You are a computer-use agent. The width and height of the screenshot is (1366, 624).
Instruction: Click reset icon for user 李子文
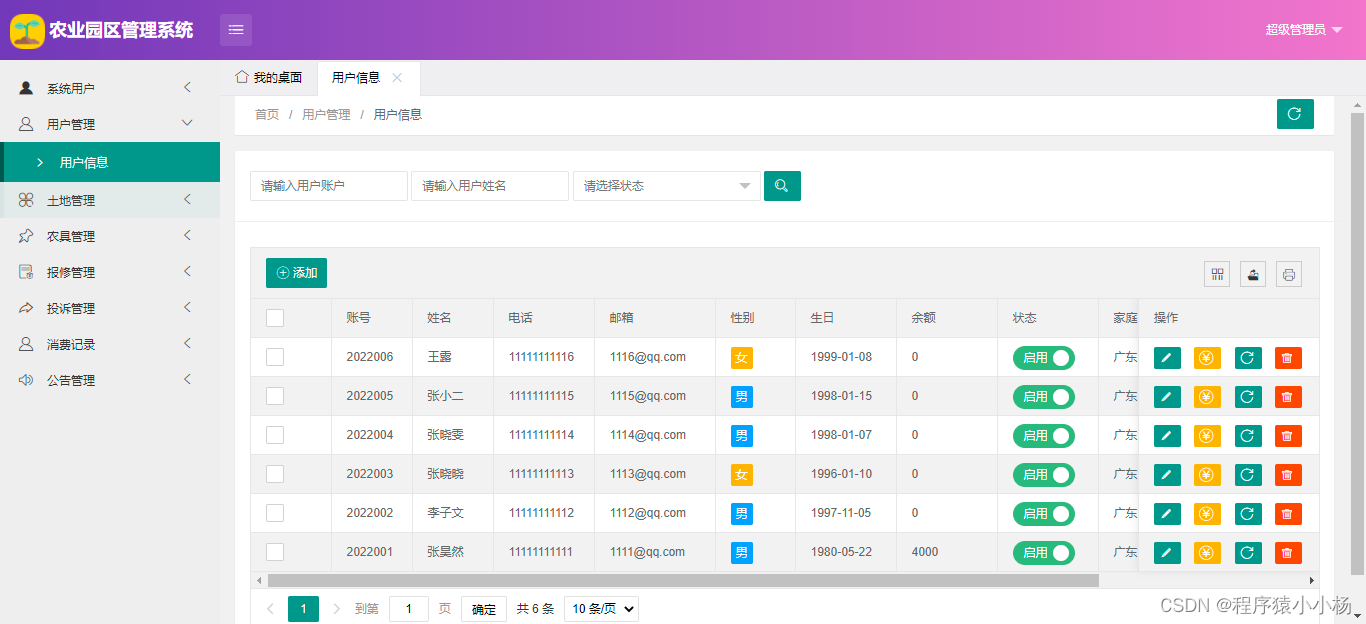[x=1247, y=514]
